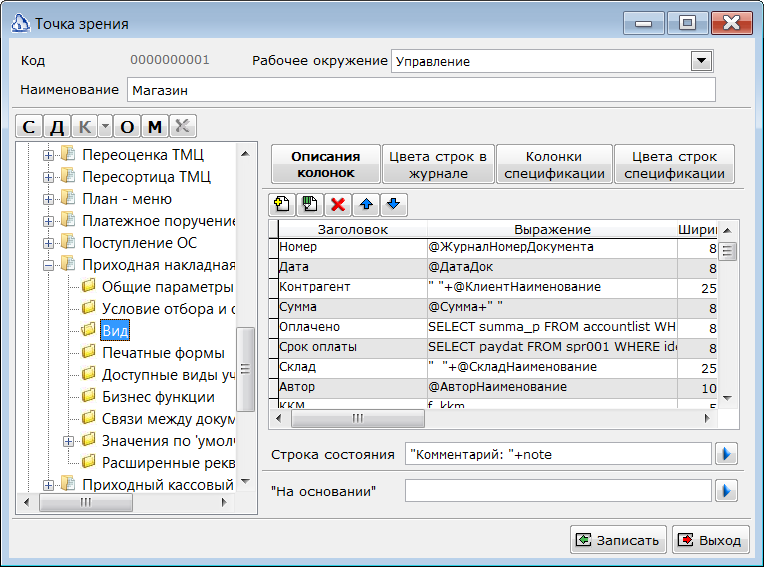This screenshot has width=764, height=567.
Task: Click the tree horizontal scrollbar thumb
Action: click(x=86, y=502)
